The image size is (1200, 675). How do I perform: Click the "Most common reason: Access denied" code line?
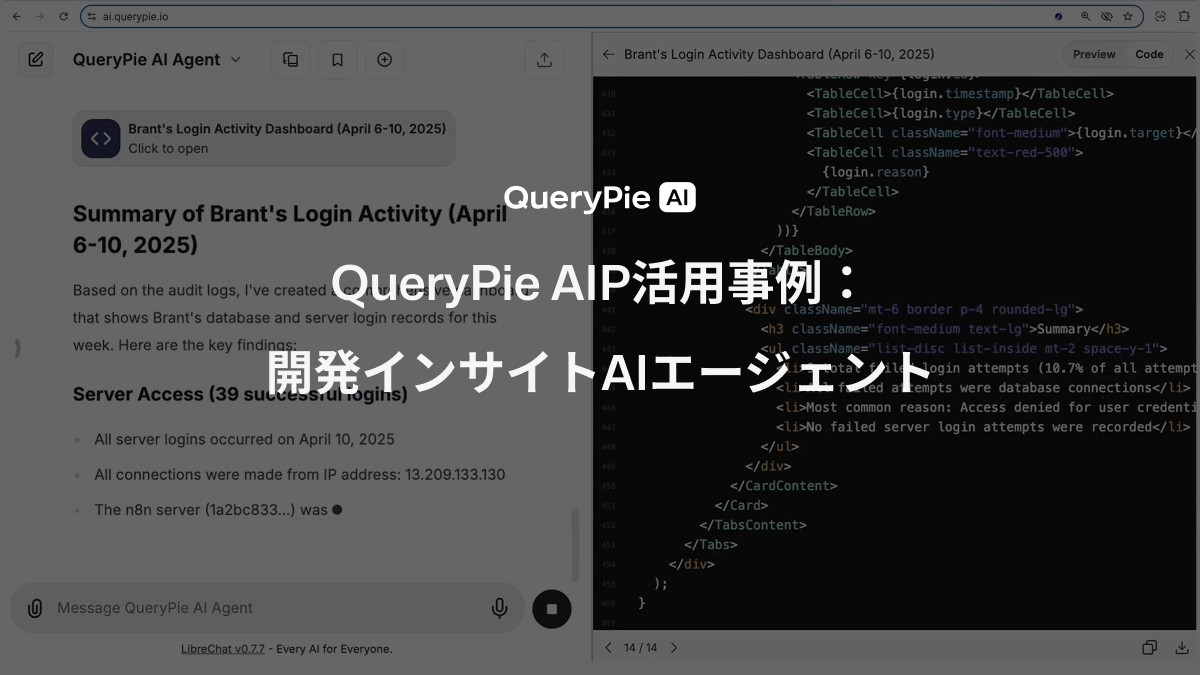(987, 407)
